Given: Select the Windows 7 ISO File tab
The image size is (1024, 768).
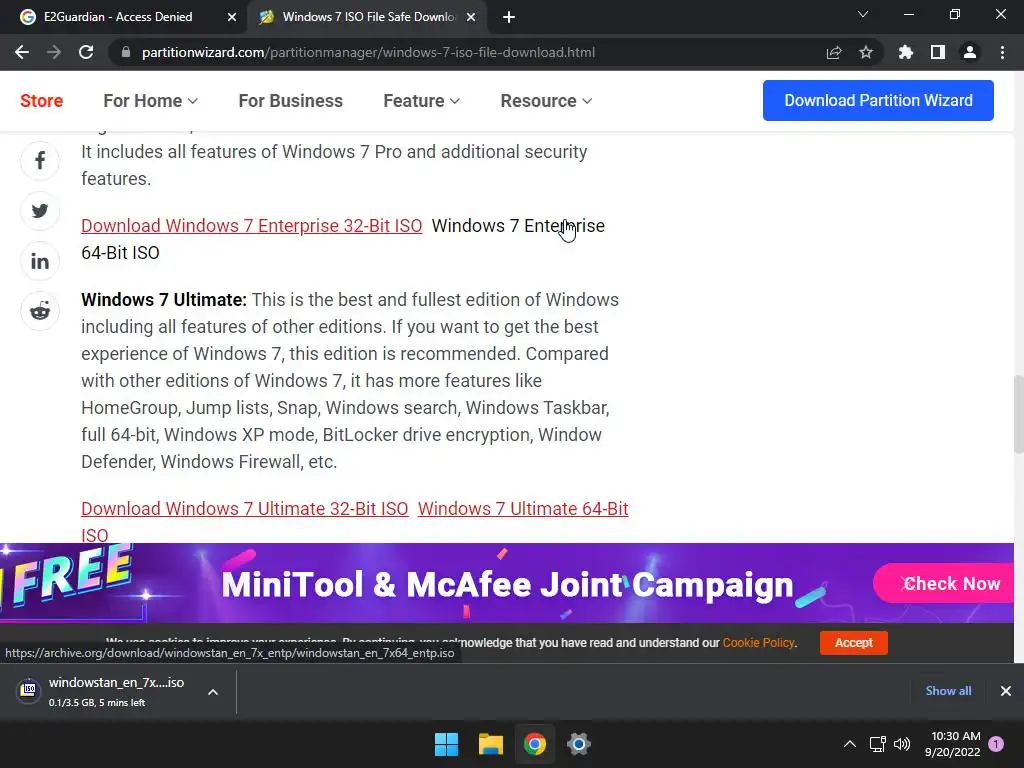Looking at the screenshot, I should point(368,17).
